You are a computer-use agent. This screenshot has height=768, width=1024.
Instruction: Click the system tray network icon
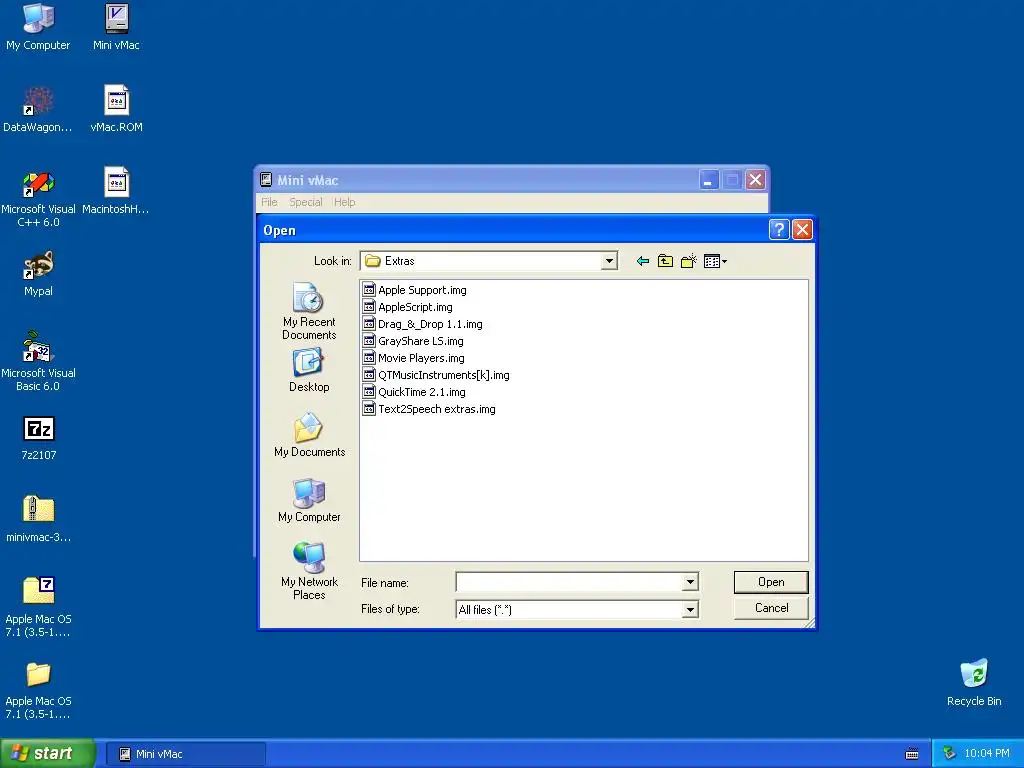(x=949, y=754)
